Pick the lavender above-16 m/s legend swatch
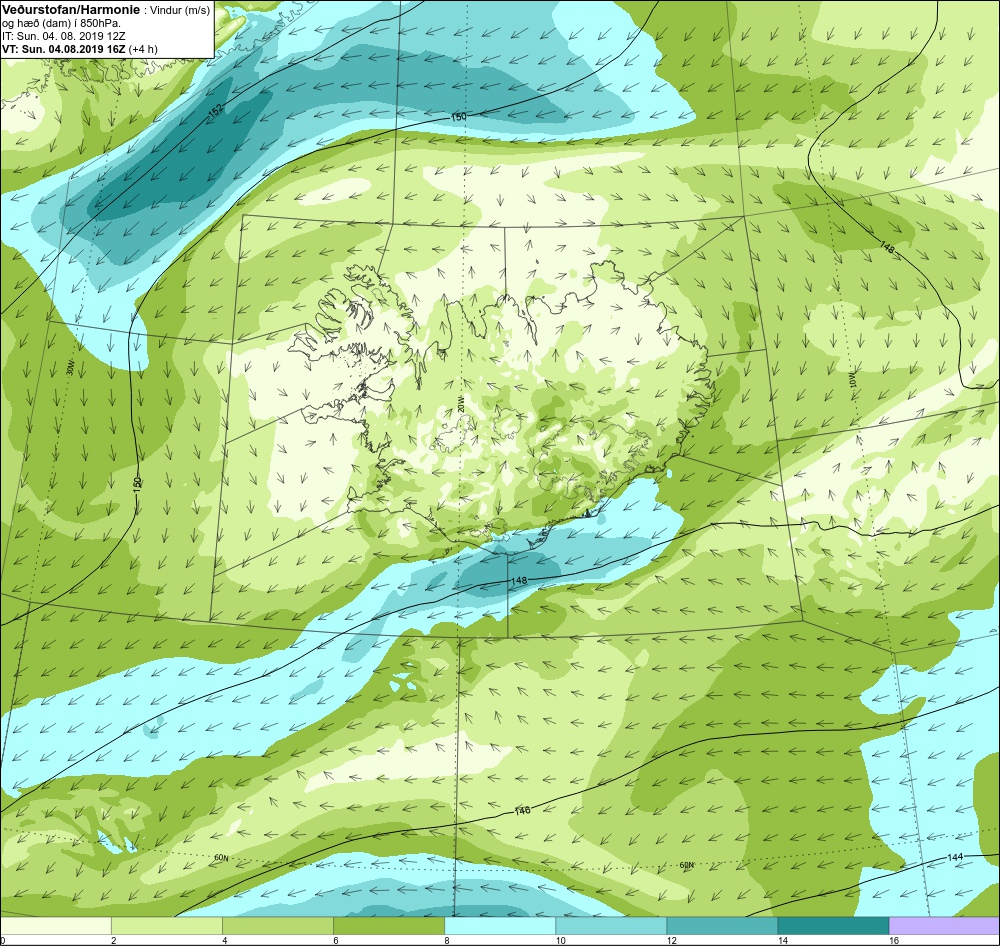 point(945,926)
